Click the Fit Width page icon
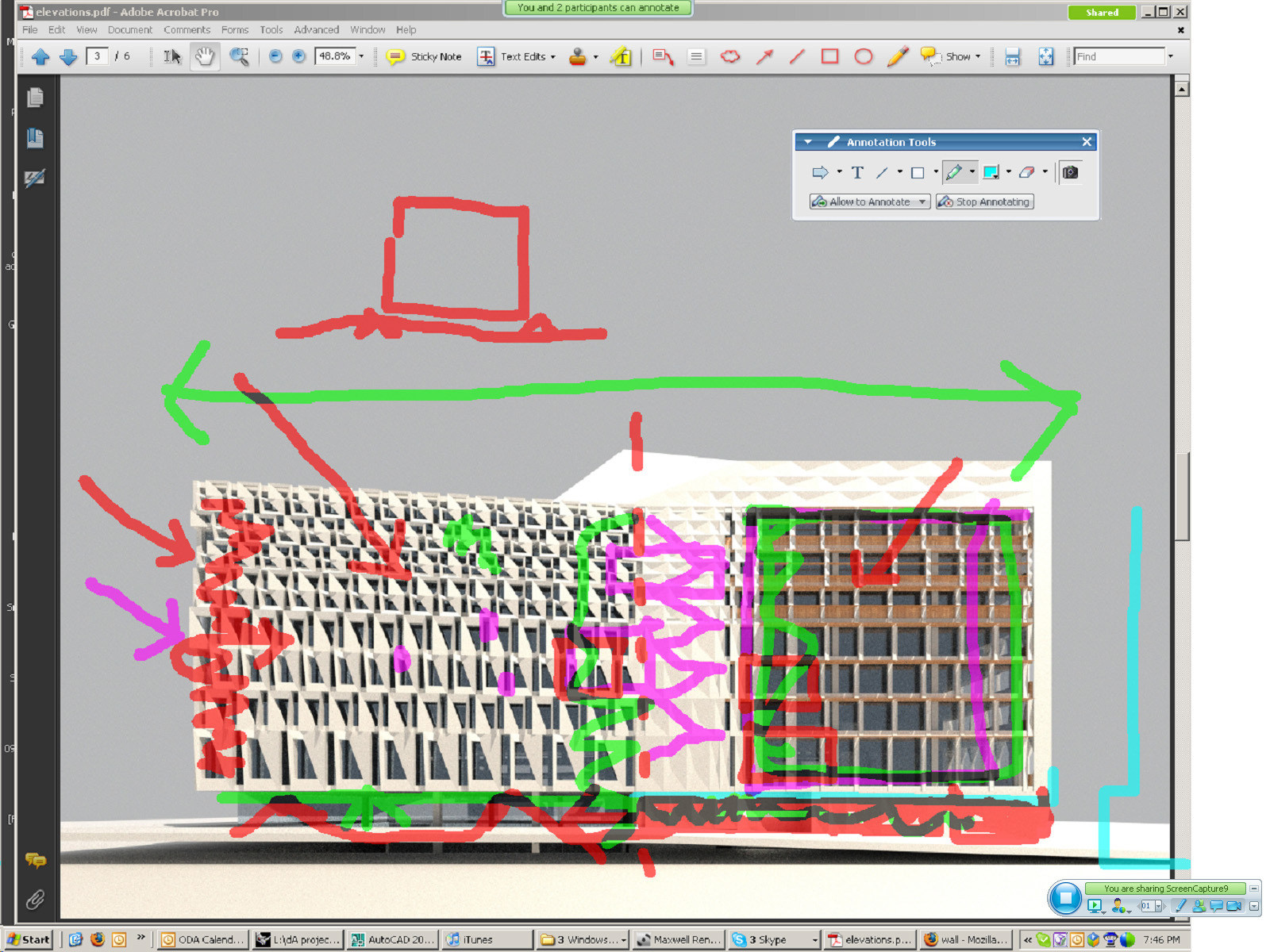The image size is (1270, 952). (1013, 56)
